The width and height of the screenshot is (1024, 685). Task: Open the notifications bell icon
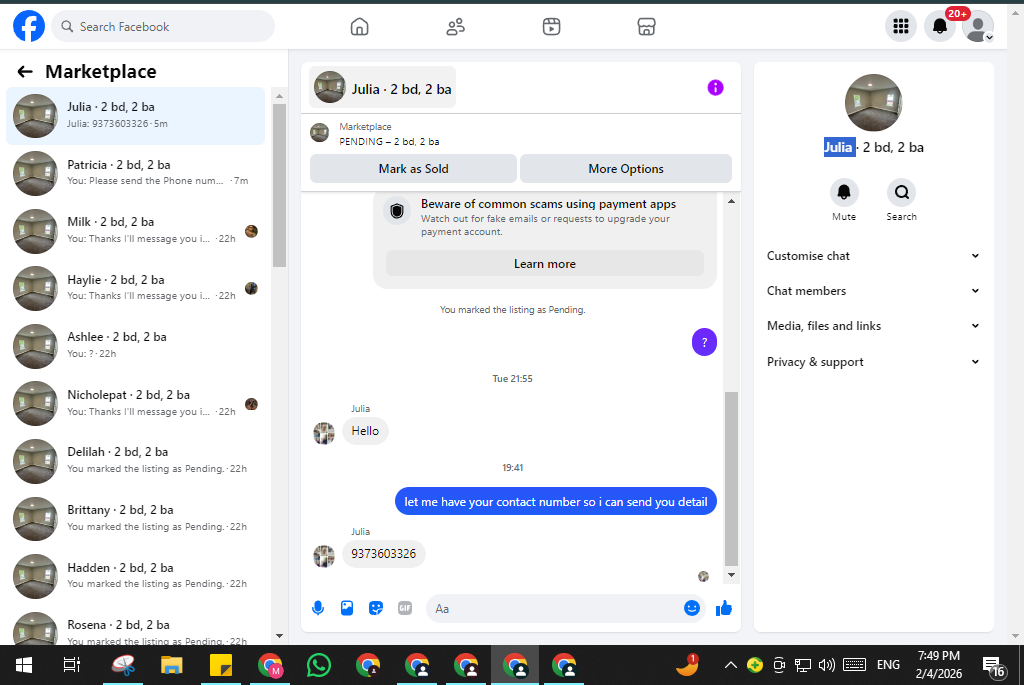tap(940, 26)
